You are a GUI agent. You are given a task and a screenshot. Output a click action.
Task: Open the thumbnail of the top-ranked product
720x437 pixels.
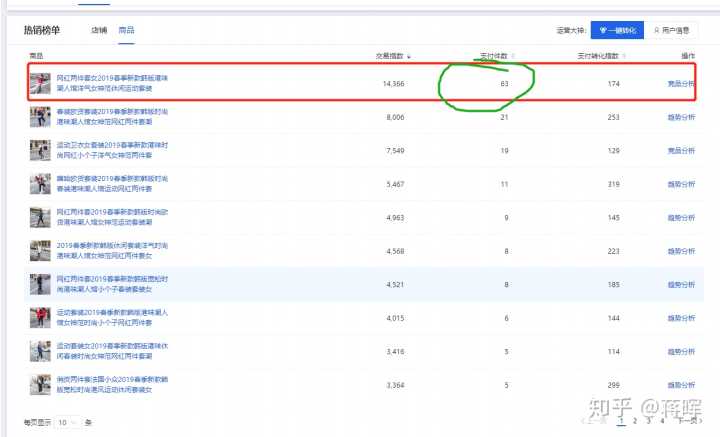coord(40,83)
